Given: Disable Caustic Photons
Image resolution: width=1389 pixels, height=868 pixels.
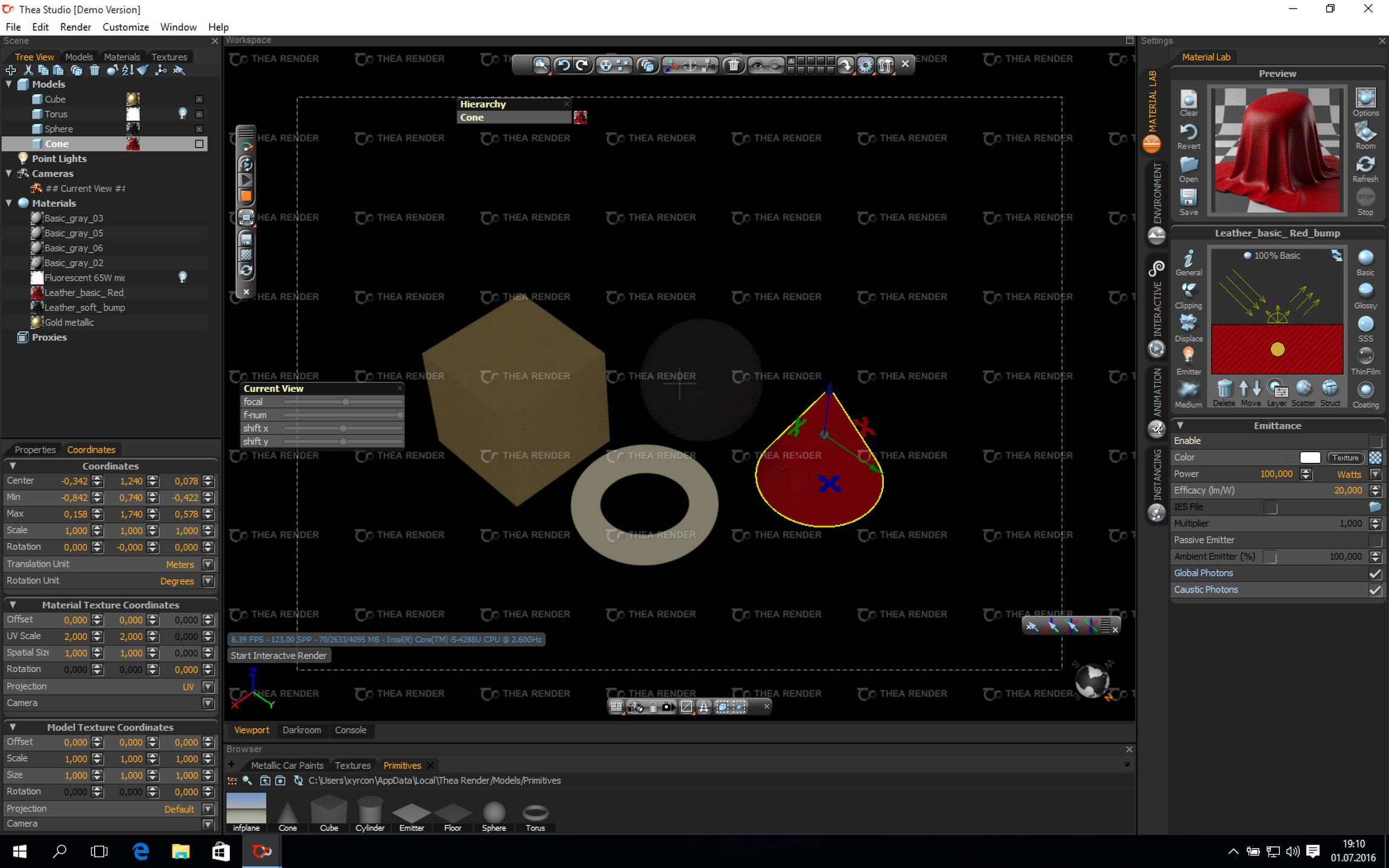Looking at the screenshot, I should [1375, 590].
